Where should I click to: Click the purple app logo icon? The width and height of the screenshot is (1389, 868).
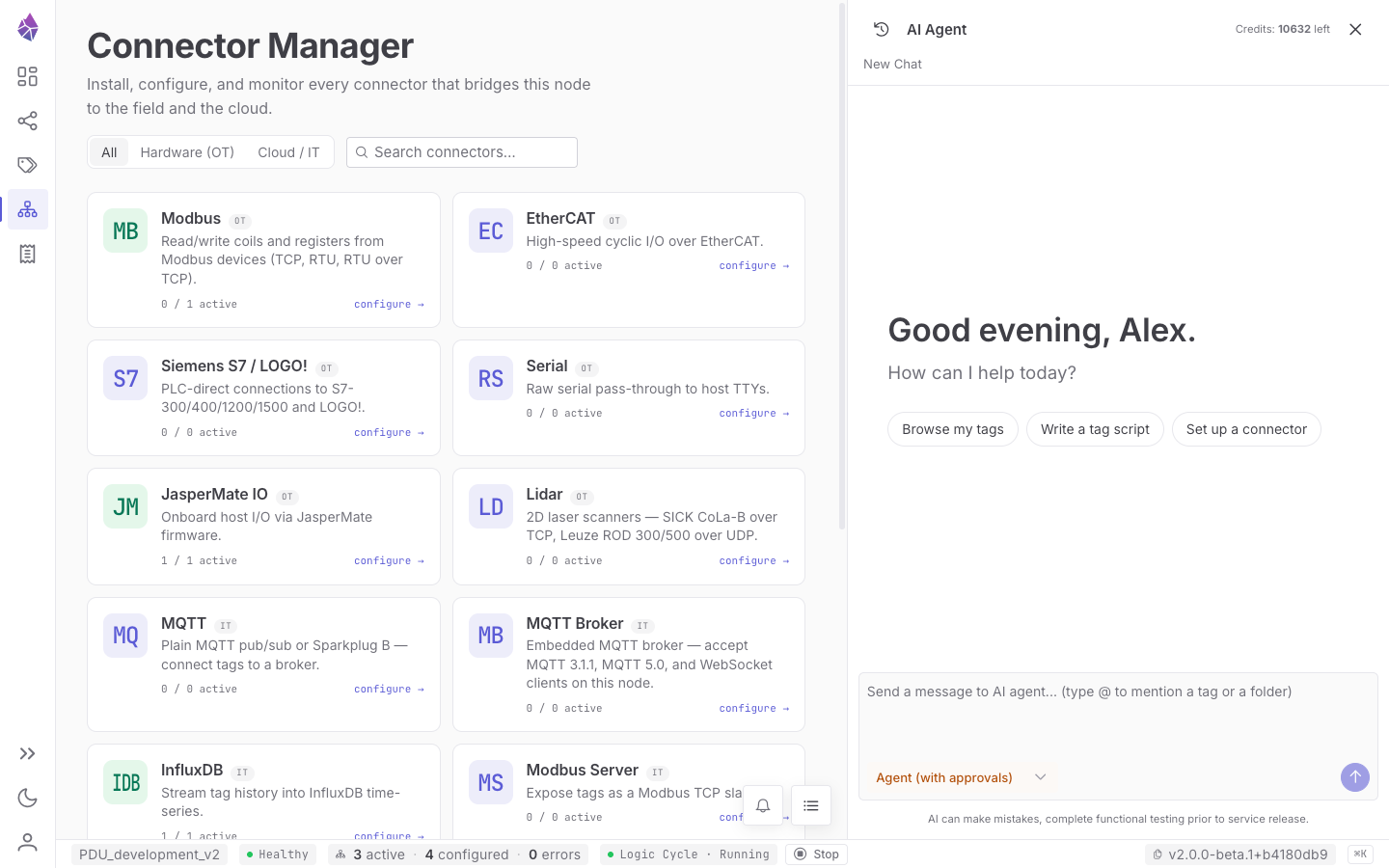click(x=28, y=27)
